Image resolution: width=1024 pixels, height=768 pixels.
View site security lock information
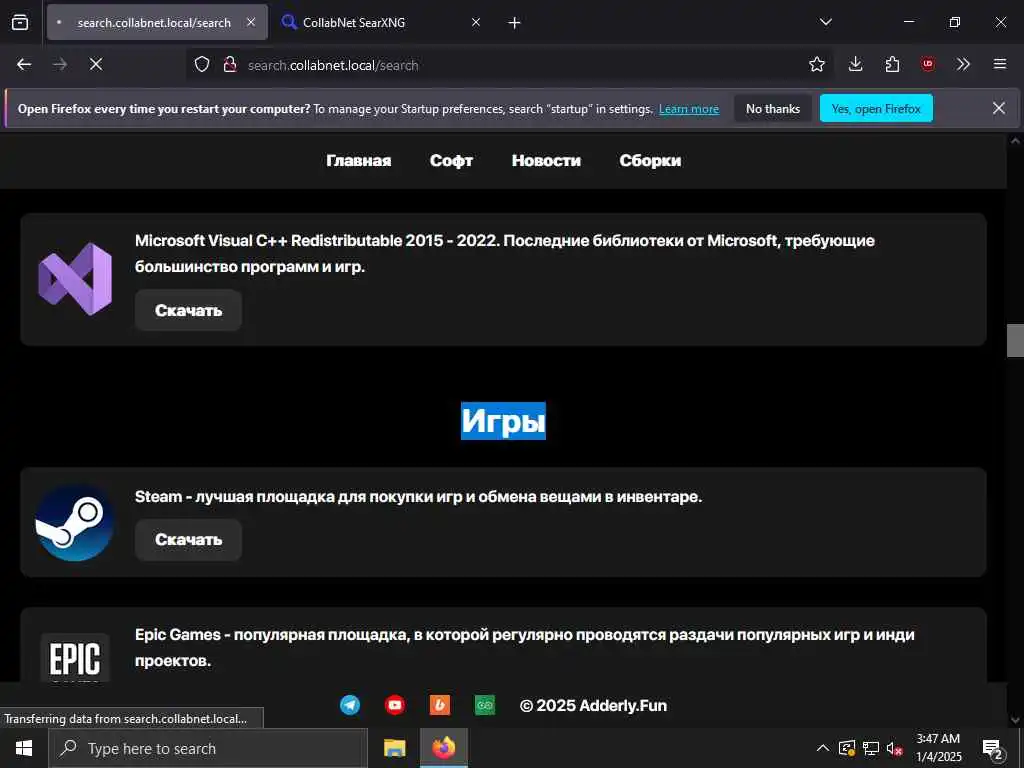pos(229,64)
